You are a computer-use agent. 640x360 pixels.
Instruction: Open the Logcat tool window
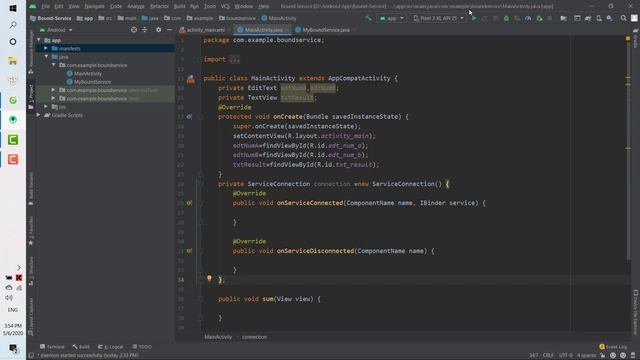point(110,347)
